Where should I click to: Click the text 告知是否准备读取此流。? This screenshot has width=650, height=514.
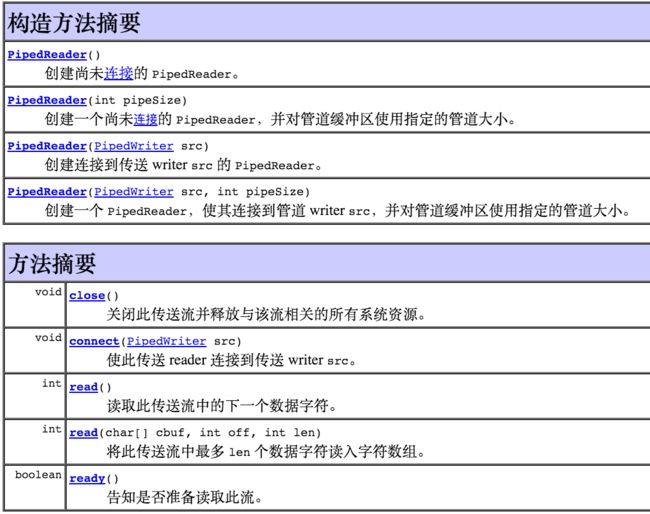coord(184,497)
